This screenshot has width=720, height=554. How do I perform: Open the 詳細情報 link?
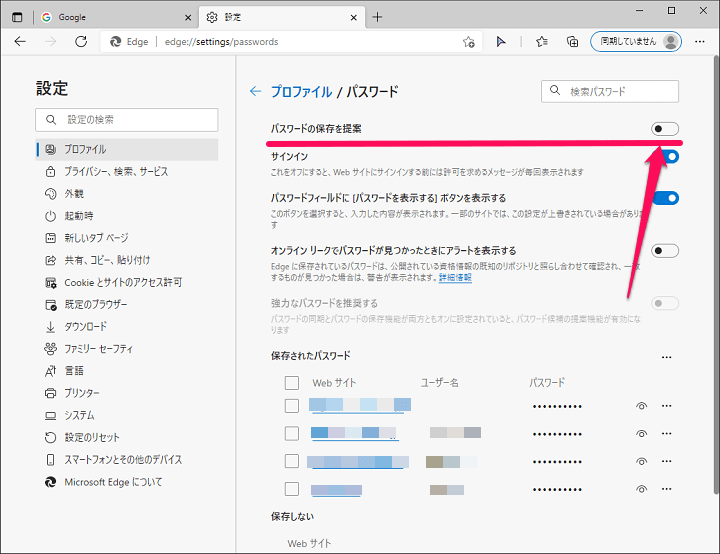coord(455,277)
